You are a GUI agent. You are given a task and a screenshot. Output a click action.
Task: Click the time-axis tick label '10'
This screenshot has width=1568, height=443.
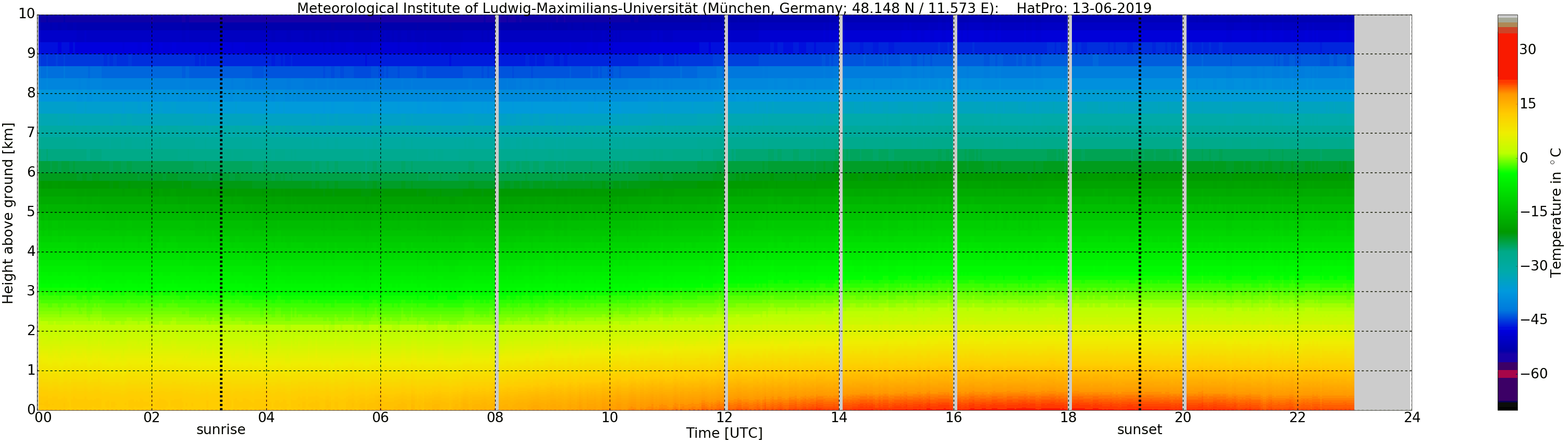610,417
